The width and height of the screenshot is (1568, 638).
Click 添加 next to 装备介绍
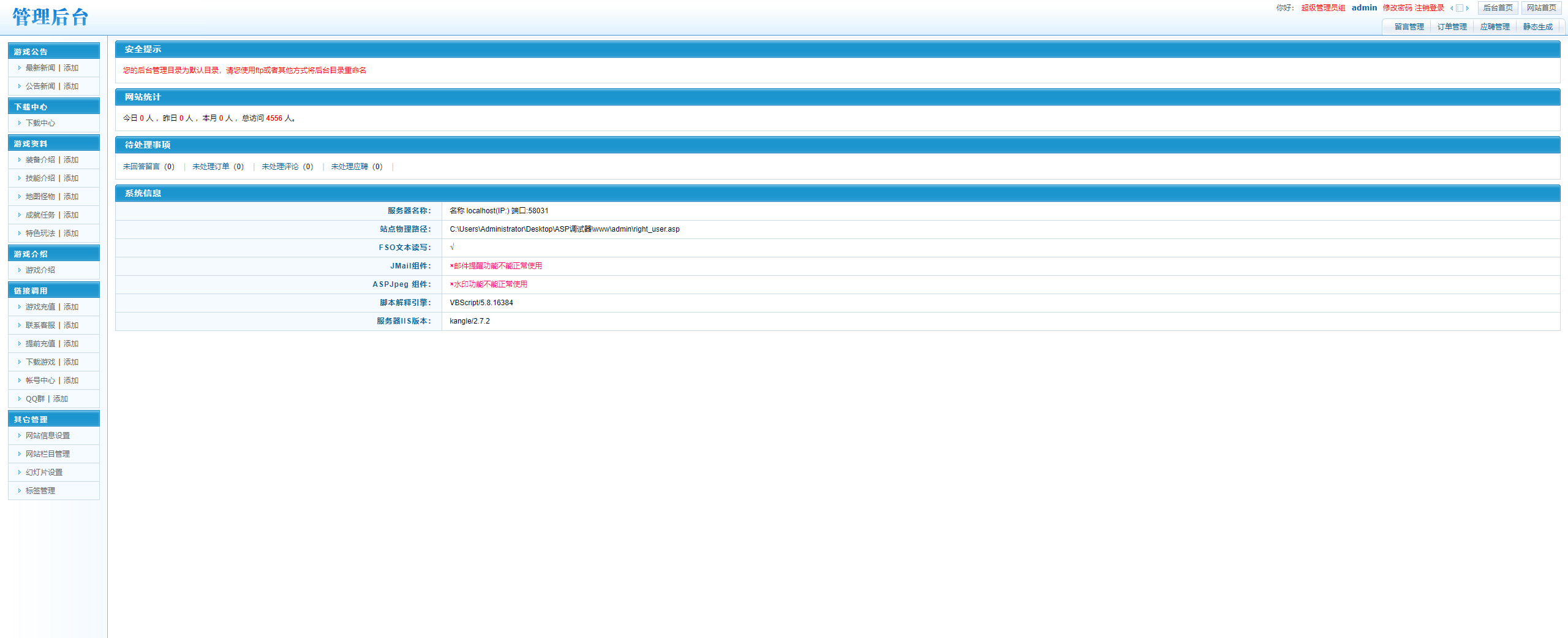(x=71, y=160)
